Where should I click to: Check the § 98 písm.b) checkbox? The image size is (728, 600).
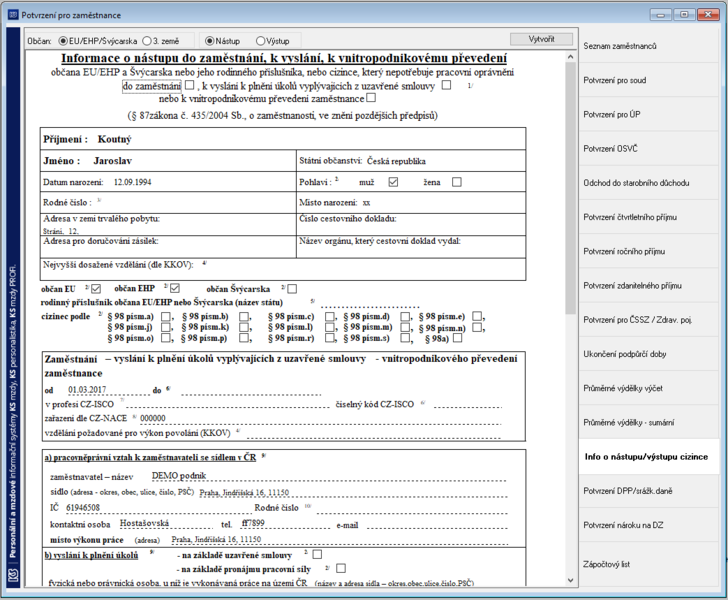click(244, 316)
